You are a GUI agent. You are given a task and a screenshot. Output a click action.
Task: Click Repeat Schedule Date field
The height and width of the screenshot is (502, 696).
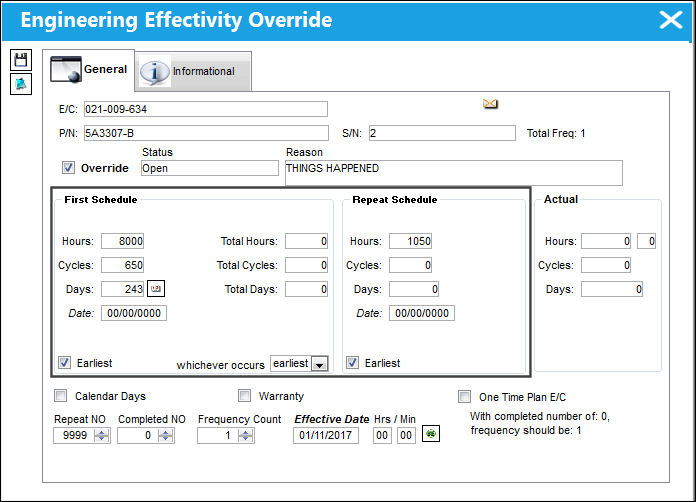coord(422,313)
